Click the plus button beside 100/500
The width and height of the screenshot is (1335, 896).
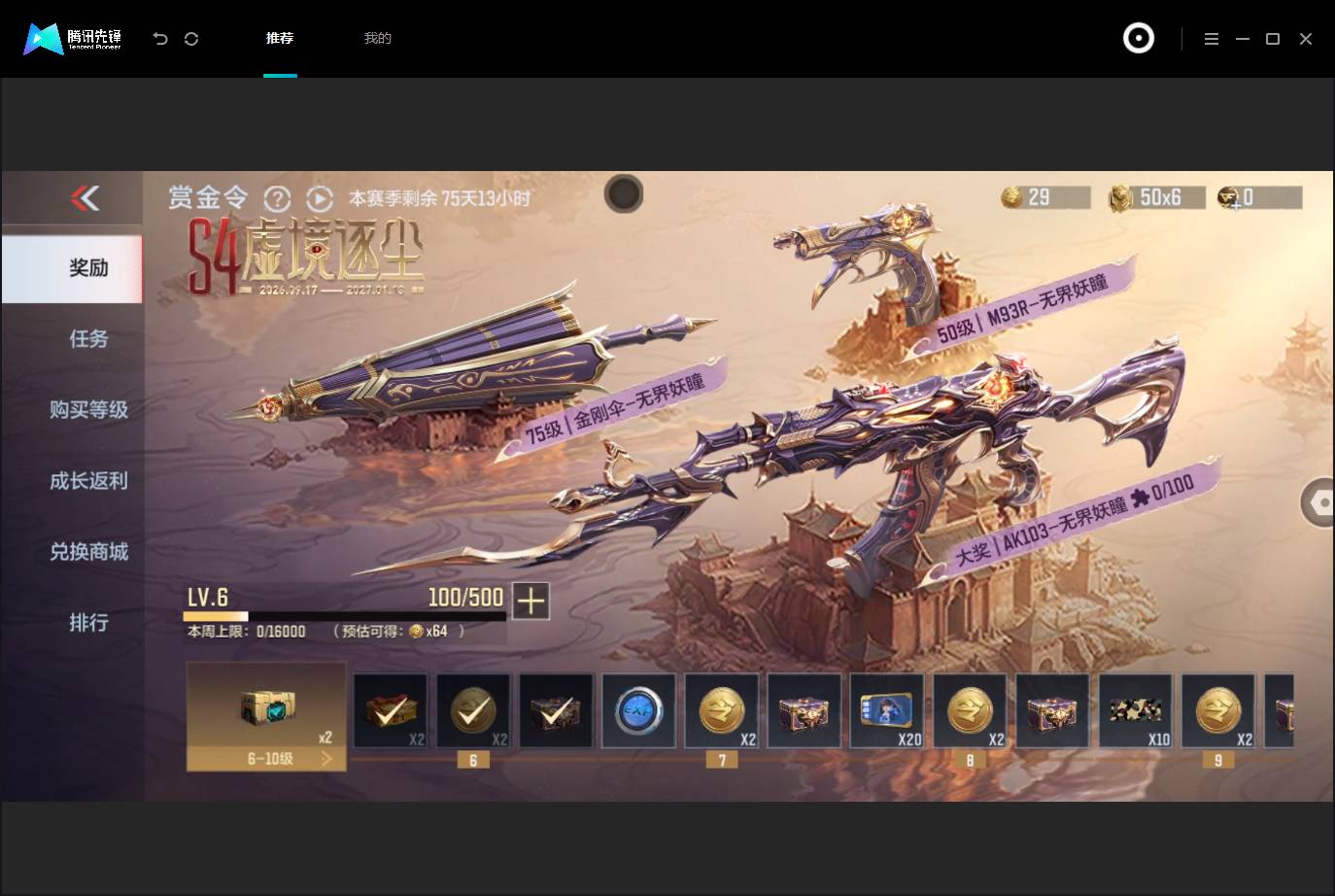(531, 602)
